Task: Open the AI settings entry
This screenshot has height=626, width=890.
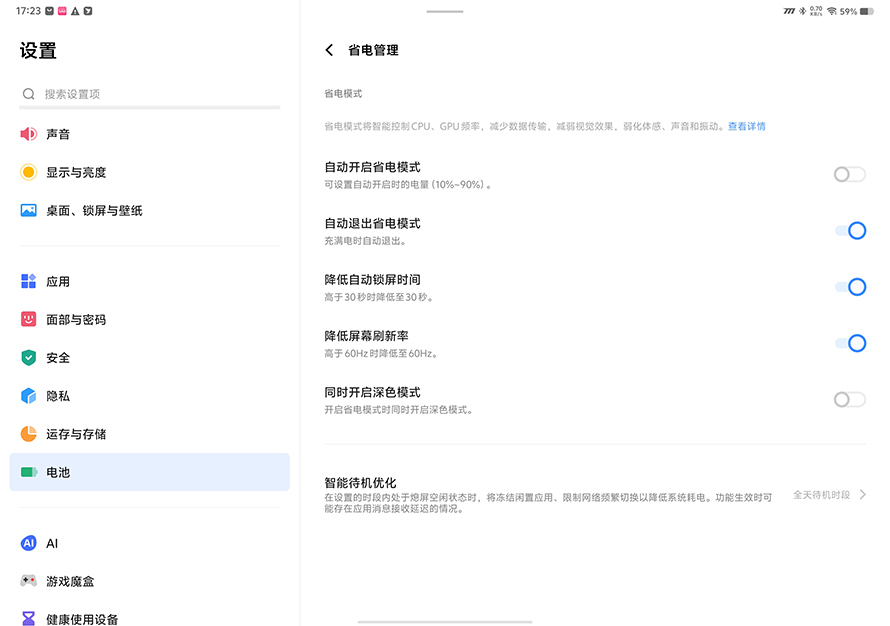Action: pos(150,543)
